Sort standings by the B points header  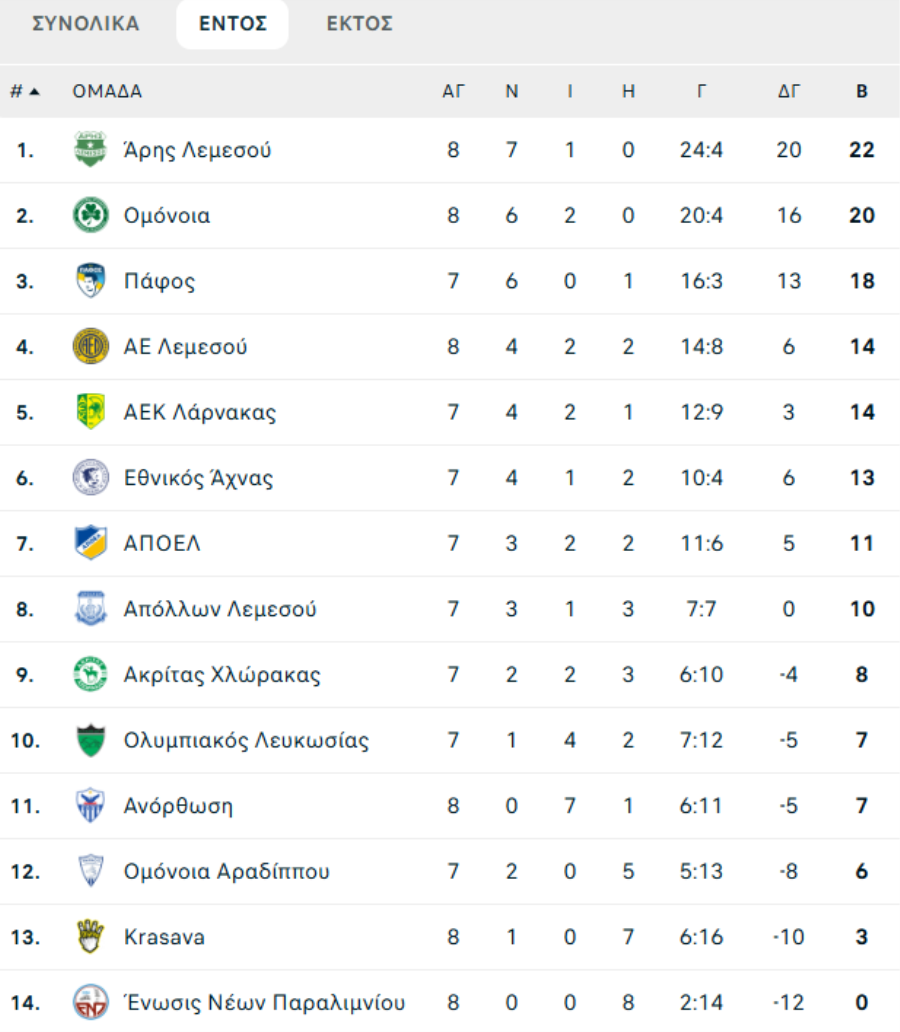click(x=861, y=92)
